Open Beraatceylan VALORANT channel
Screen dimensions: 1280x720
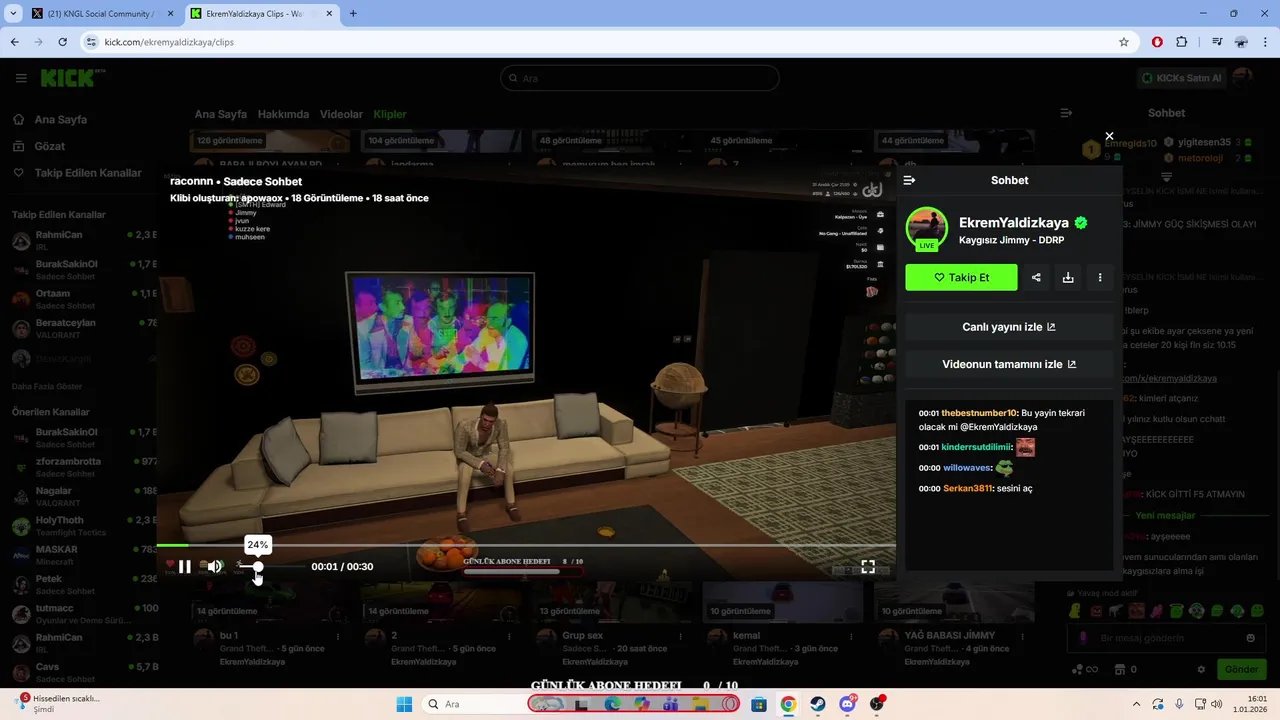84,328
